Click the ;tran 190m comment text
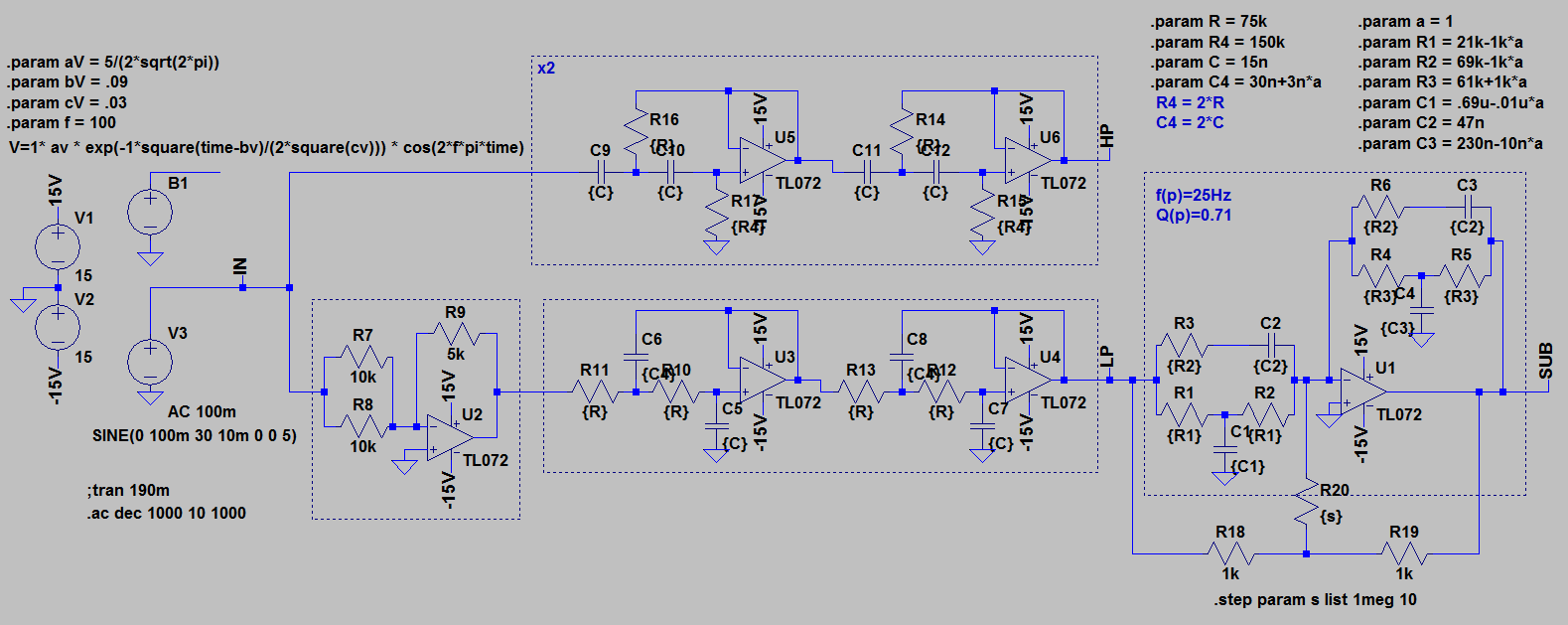Image resolution: width=1568 pixels, height=625 pixels. pyautogui.click(x=128, y=491)
